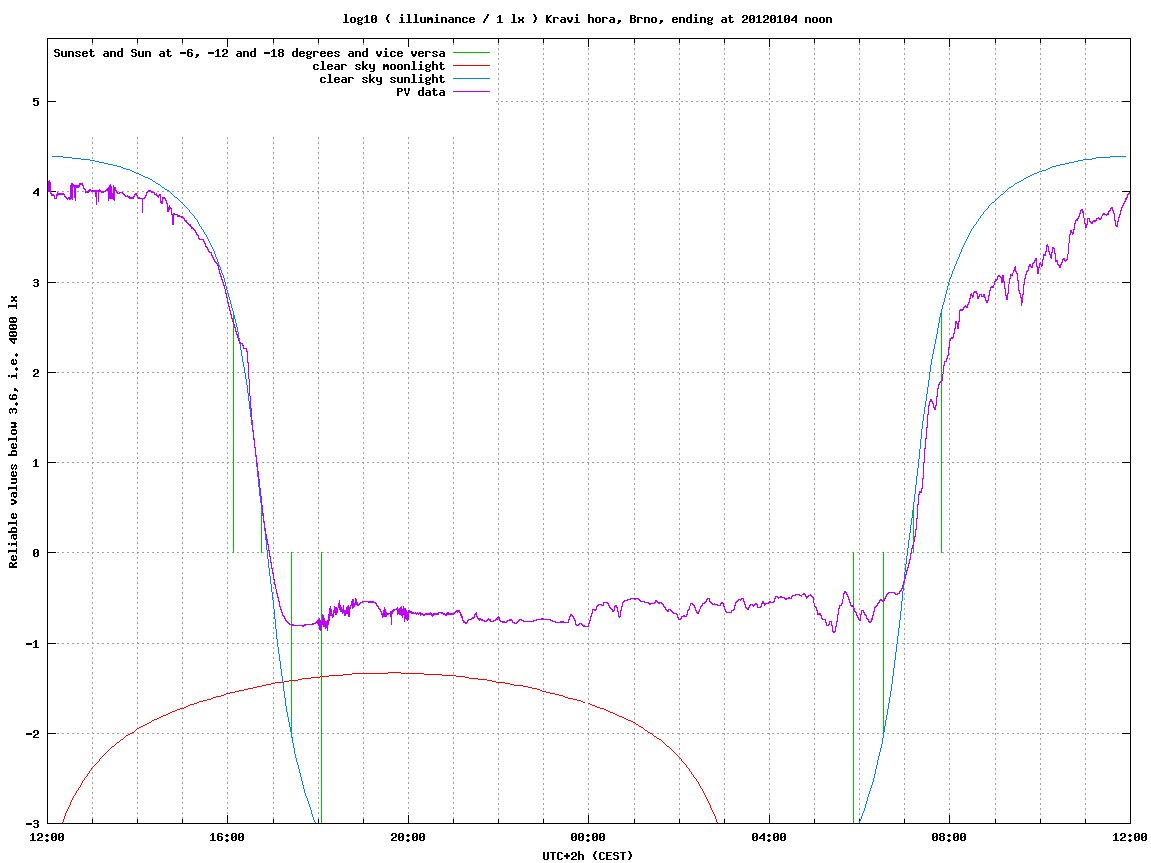Click the x-axis label 04:00

point(769,837)
